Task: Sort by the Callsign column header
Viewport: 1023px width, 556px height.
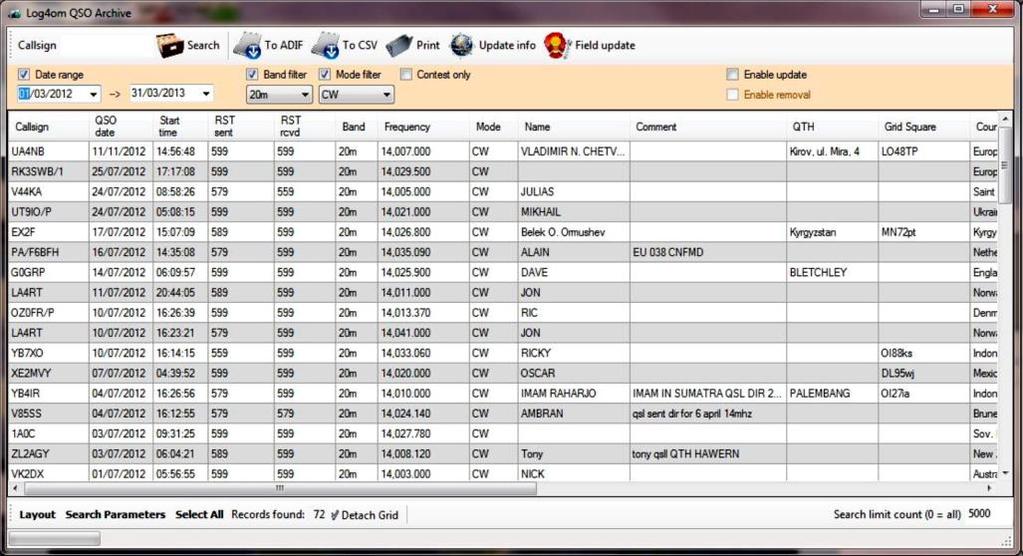Action: point(50,127)
